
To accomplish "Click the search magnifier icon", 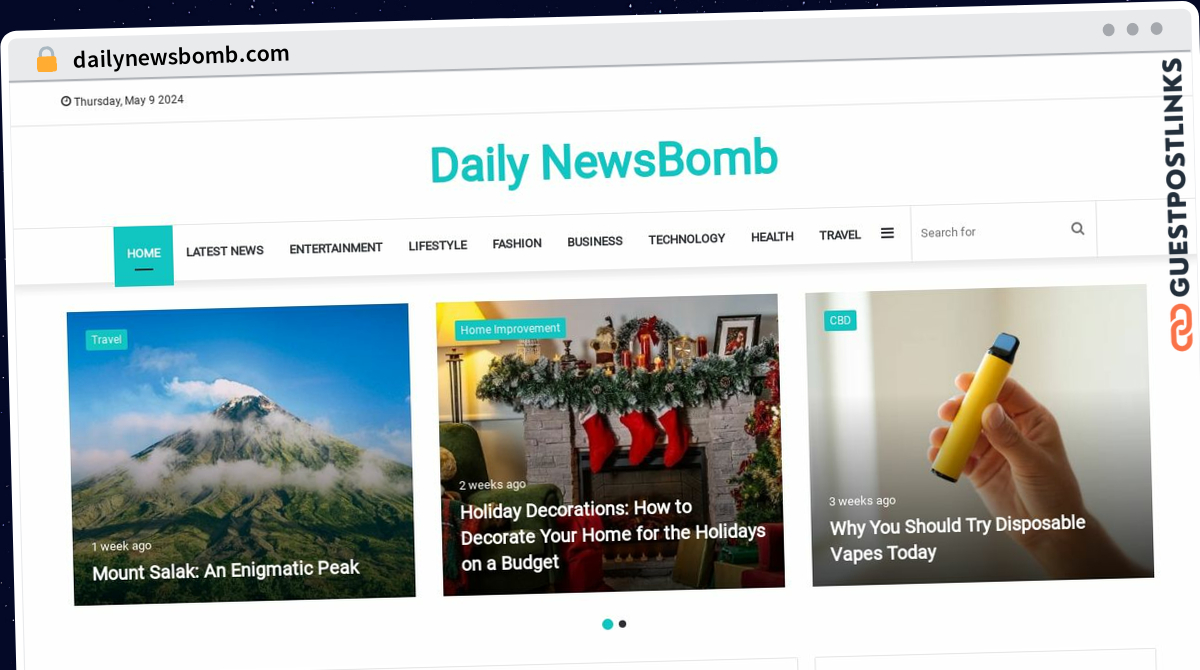I will coord(1077,229).
